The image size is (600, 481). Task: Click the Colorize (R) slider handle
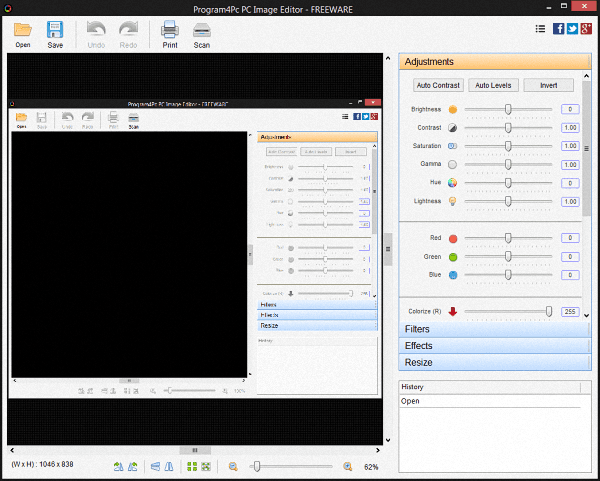(549, 311)
